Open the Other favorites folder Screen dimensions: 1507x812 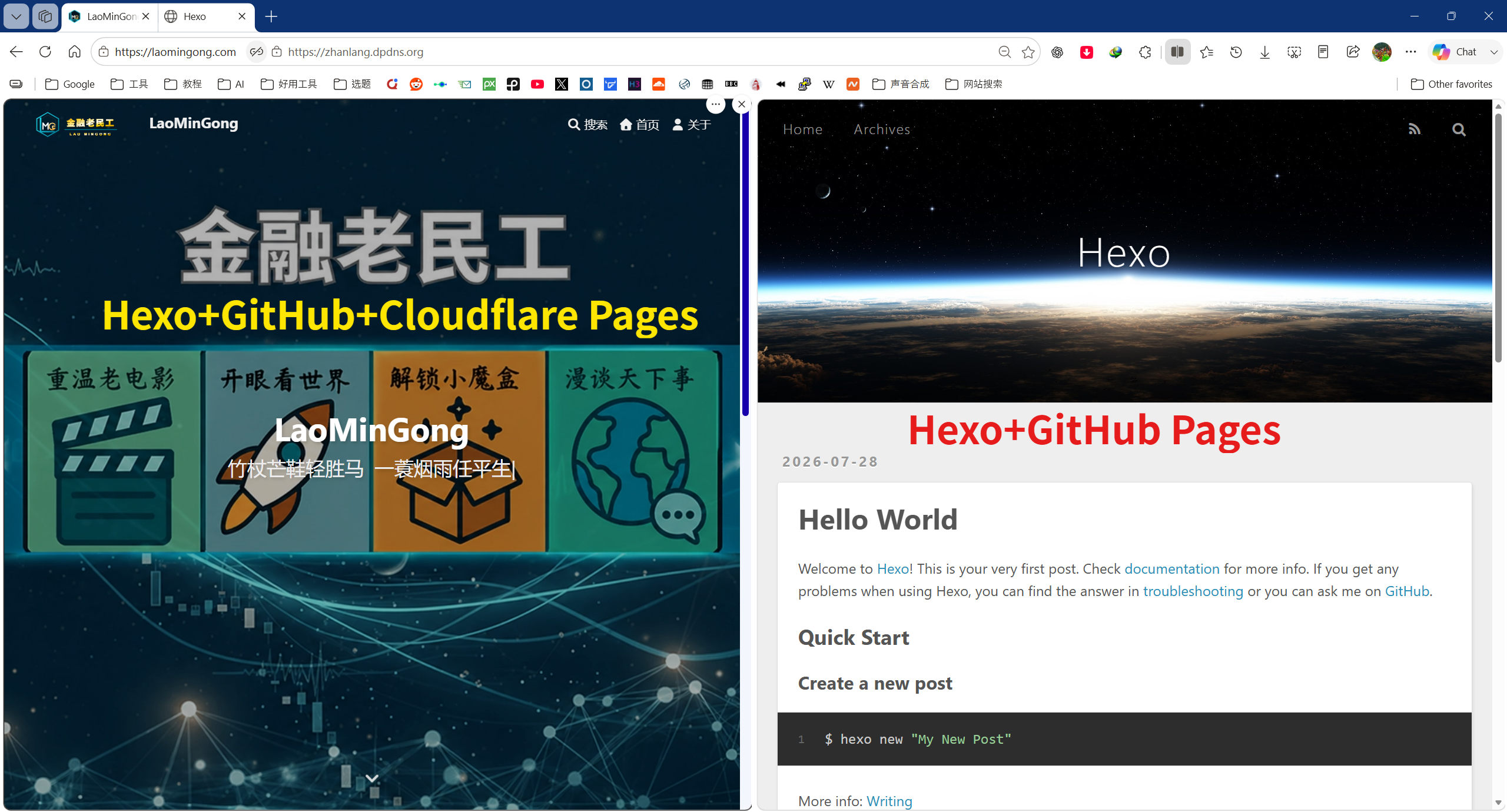click(x=1452, y=84)
